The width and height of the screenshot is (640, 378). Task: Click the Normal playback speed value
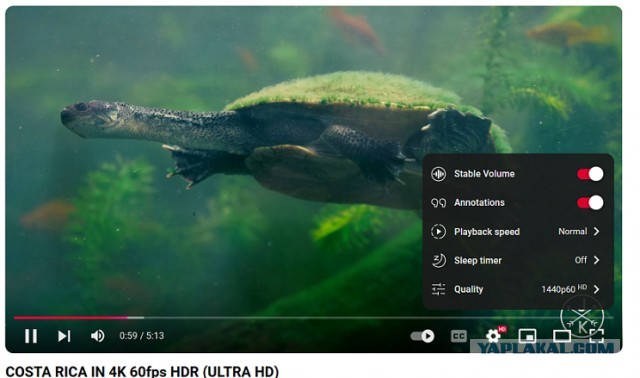(x=572, y=231)
